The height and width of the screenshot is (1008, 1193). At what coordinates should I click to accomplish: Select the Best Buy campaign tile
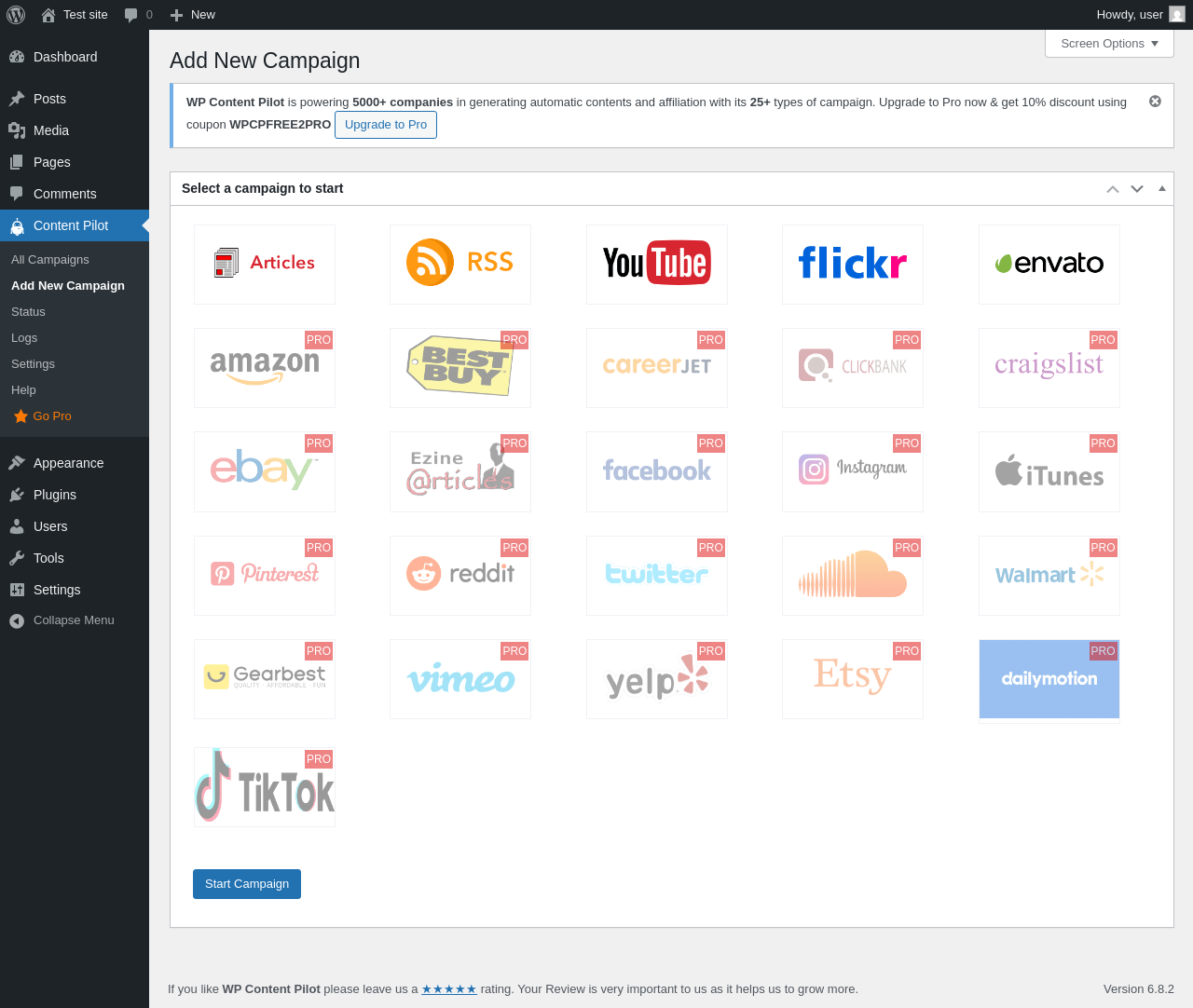coord(460,368)
